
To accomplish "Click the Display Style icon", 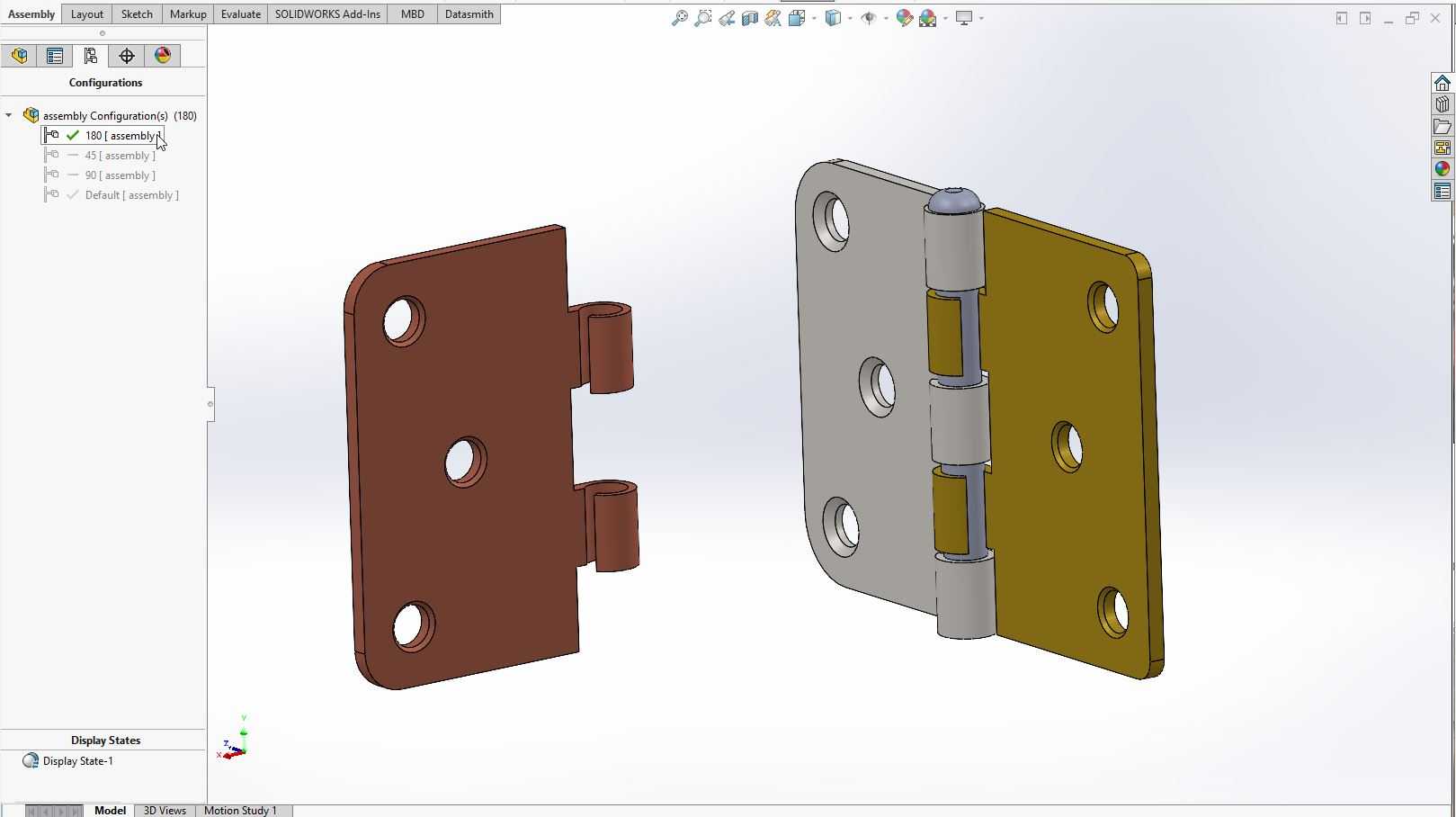I will [x=833, y=18].
